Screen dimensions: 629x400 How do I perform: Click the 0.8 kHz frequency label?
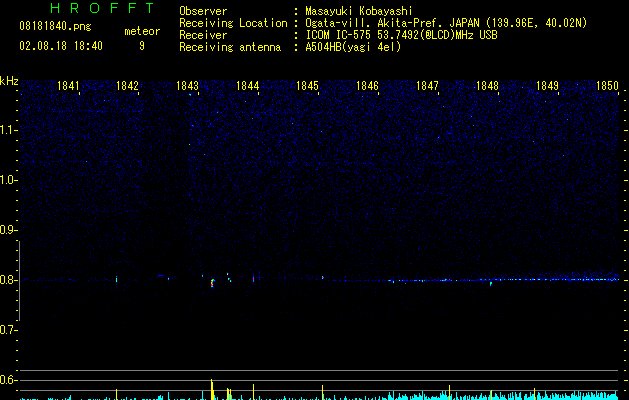point(8,280)
